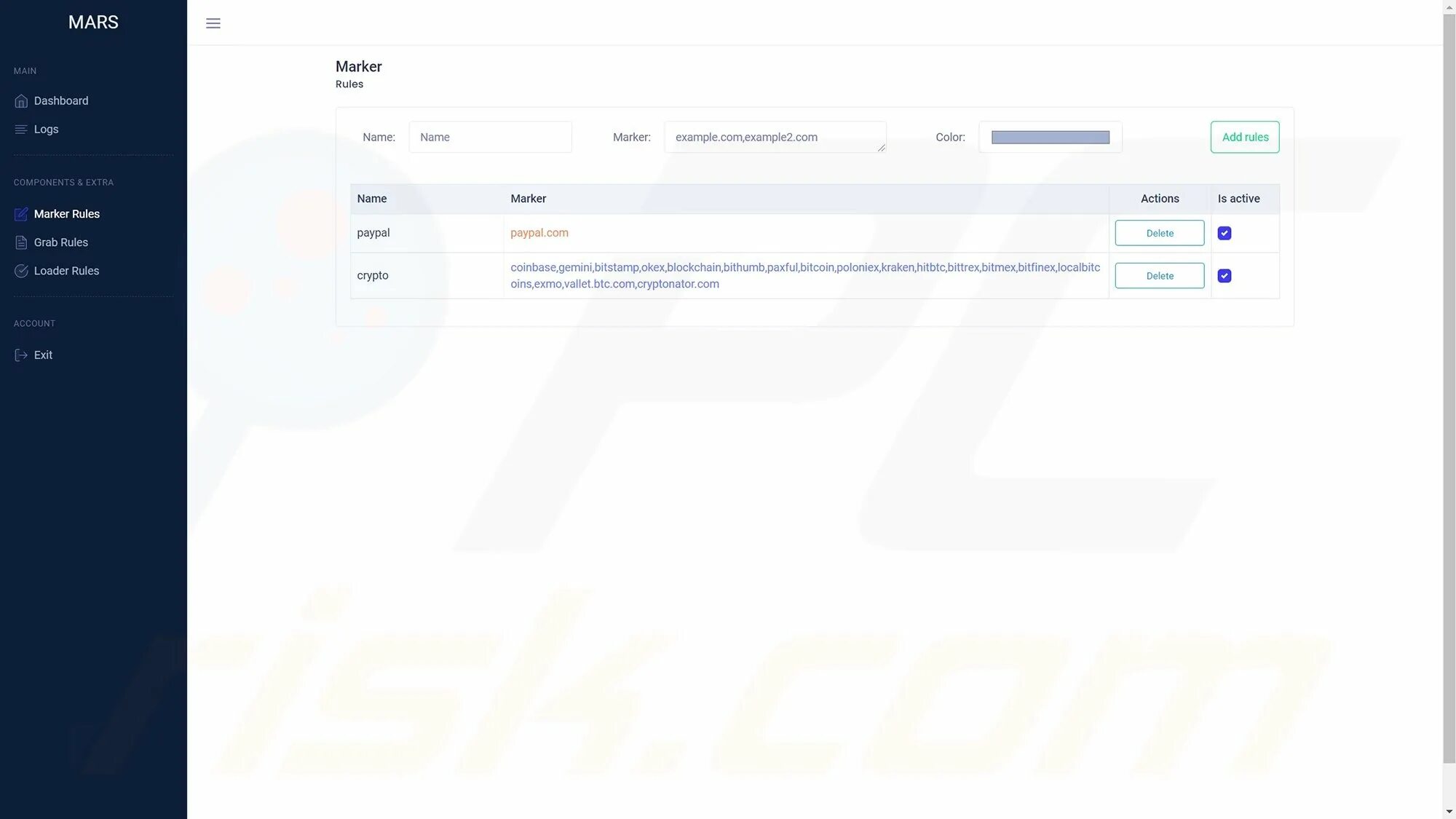1456x819 pixels.
Task: Click the MARS logo icon
Action: [92, 22]
